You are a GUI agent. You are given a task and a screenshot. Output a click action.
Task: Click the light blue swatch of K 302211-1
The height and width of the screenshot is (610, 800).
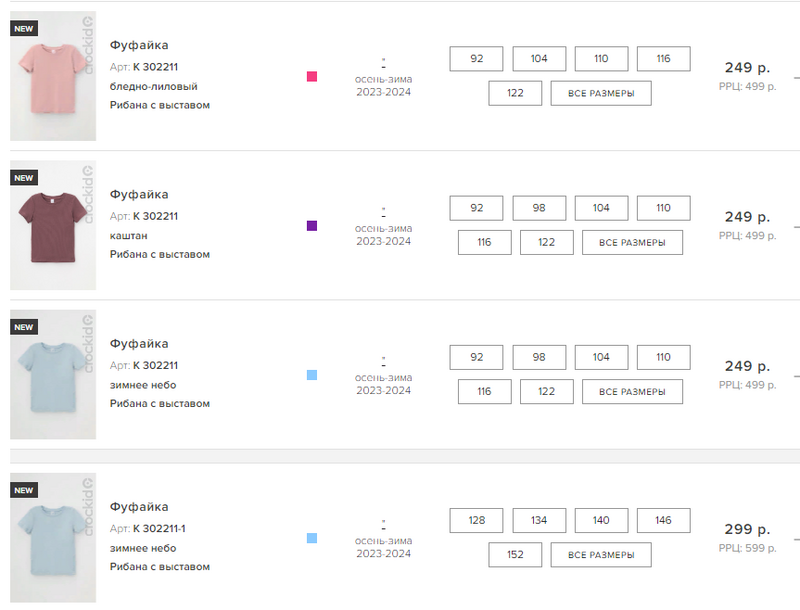click(312, 538)
